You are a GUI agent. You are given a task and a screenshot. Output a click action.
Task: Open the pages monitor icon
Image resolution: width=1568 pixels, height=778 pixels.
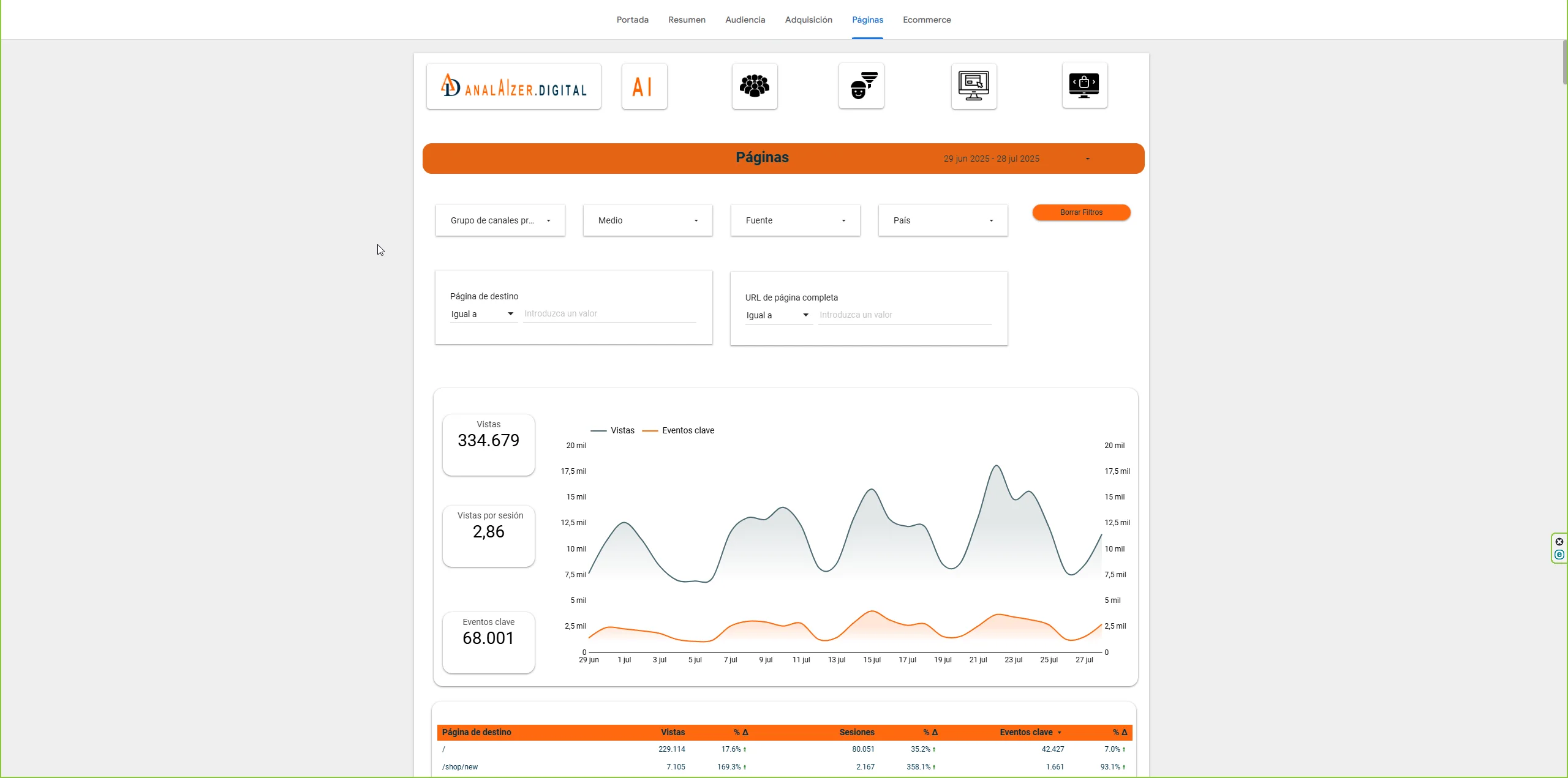pos(973,86)
